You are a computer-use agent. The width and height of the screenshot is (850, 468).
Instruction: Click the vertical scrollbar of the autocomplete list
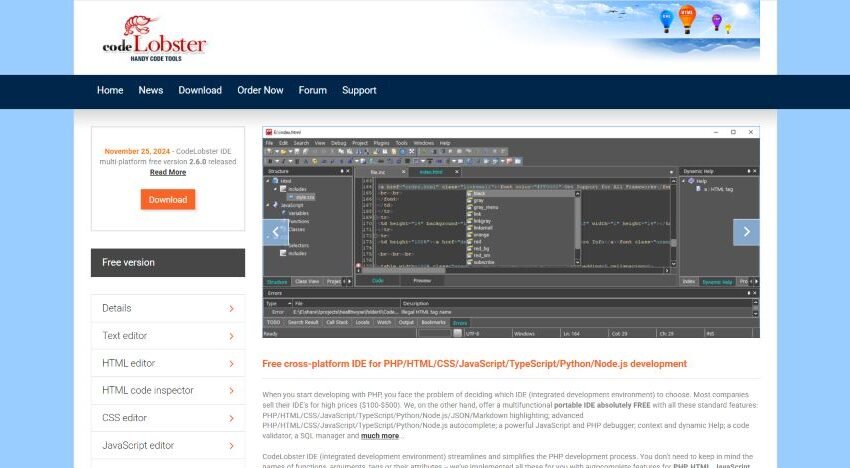pyautogui.click(x=578, y=228)
